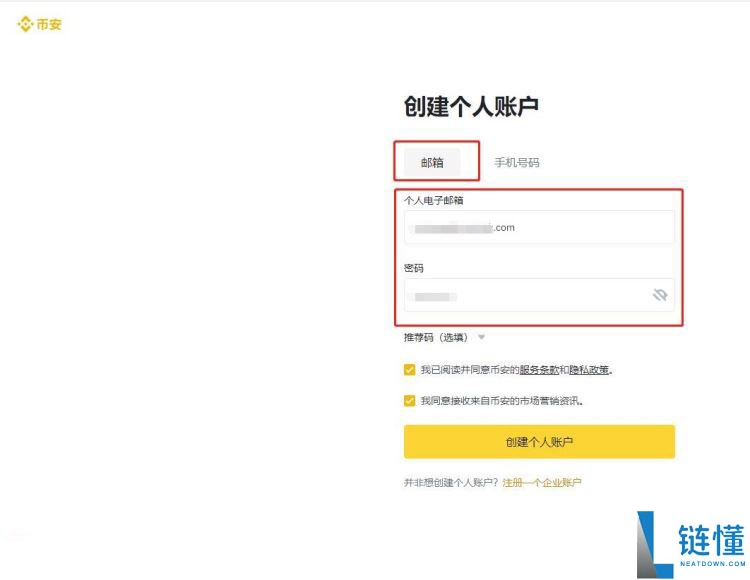
Task: Select the 邮箱 email tab
Action: click(x=432, y=163)
